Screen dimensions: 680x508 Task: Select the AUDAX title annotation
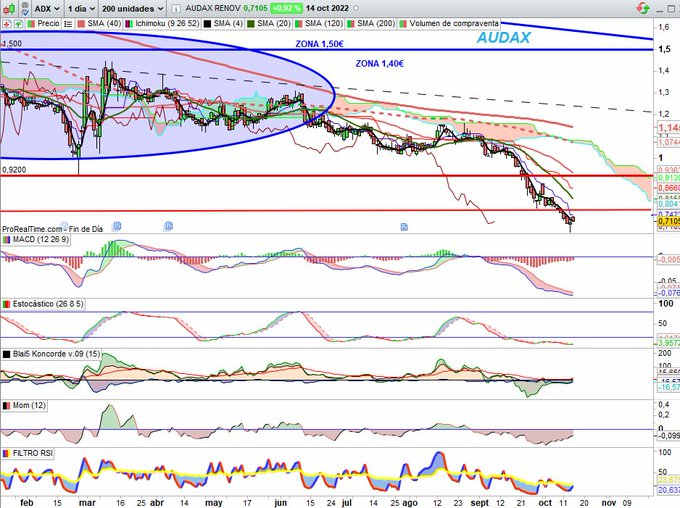tap(503, 38)
